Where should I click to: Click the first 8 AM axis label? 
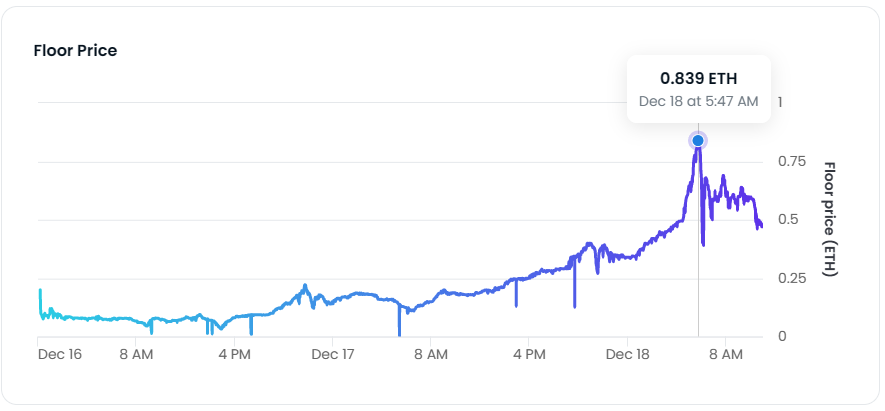tap(135, 355)
